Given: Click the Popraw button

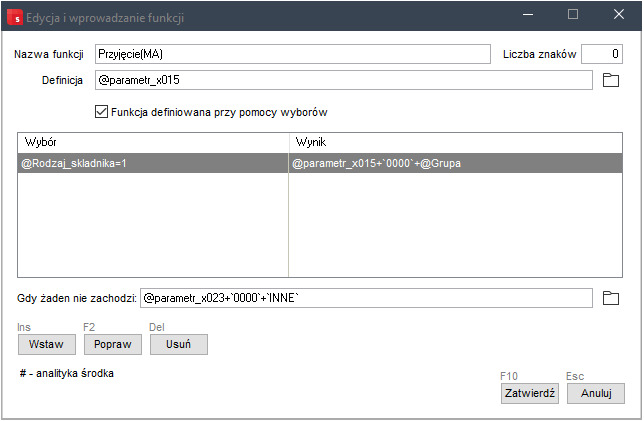Looking at the screenshot, I should (x=113, y=344).
